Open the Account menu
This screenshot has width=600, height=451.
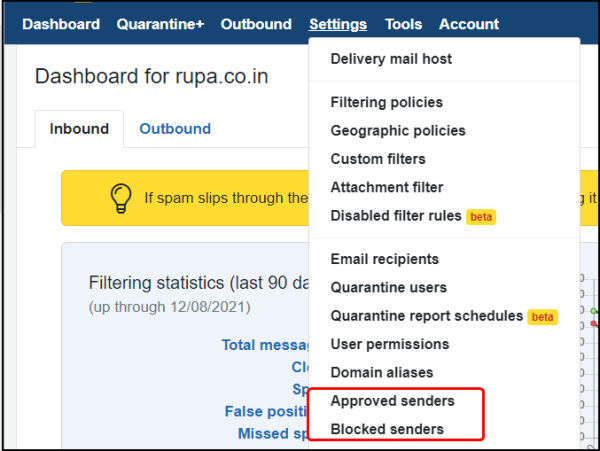[x=469, y=24]
